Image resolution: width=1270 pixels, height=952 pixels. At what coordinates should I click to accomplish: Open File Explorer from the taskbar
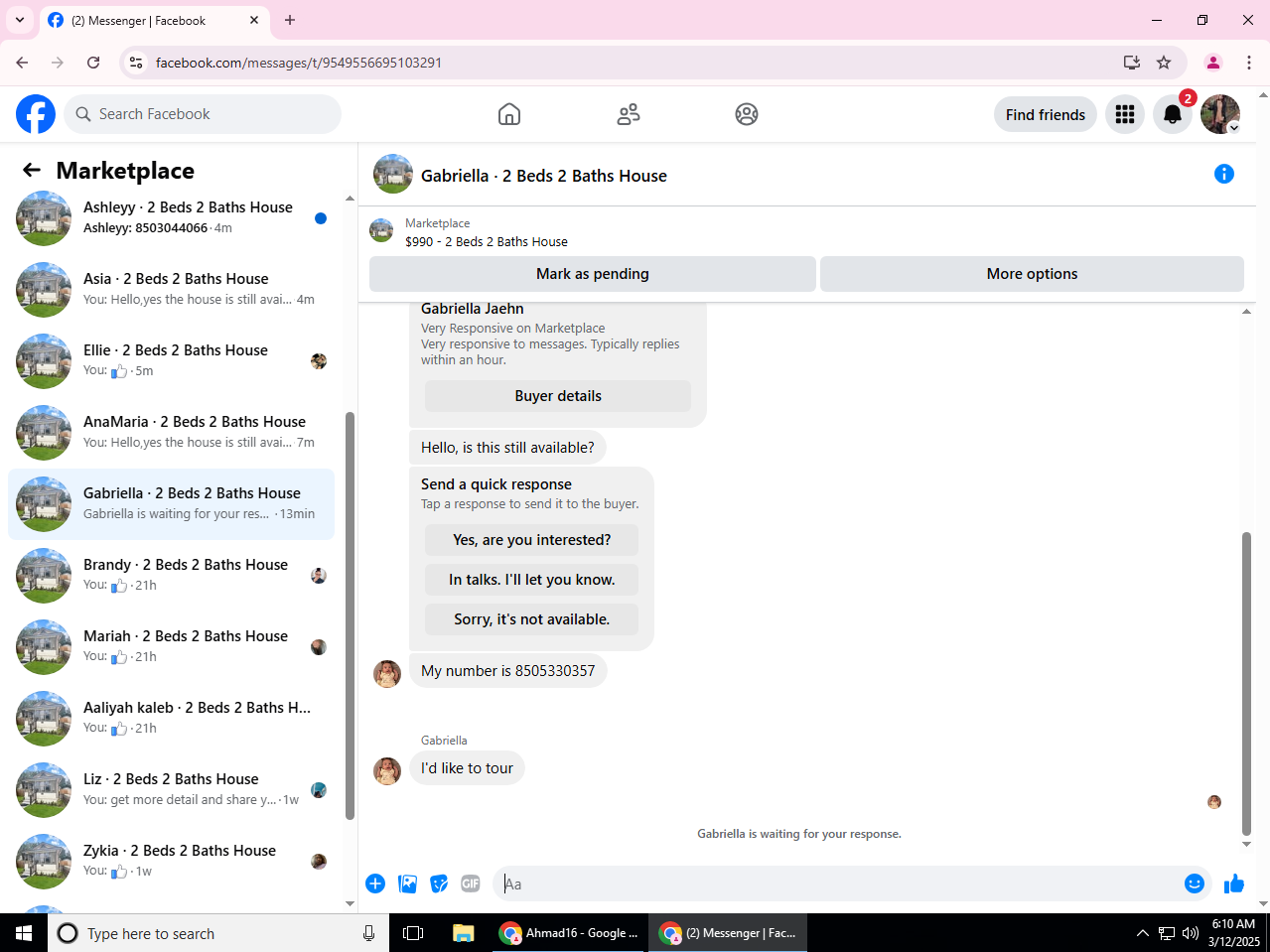coord(464,933)
